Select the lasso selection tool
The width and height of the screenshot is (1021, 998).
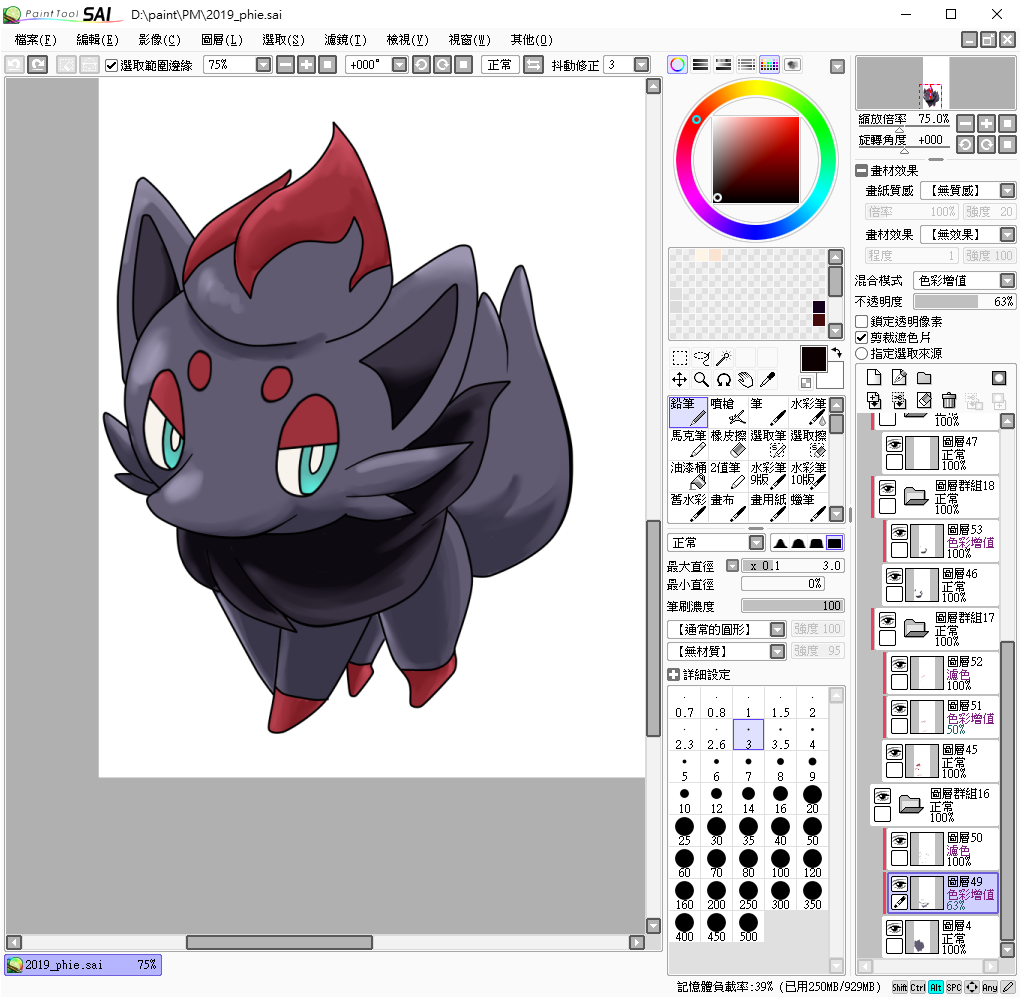pos(702,357)
